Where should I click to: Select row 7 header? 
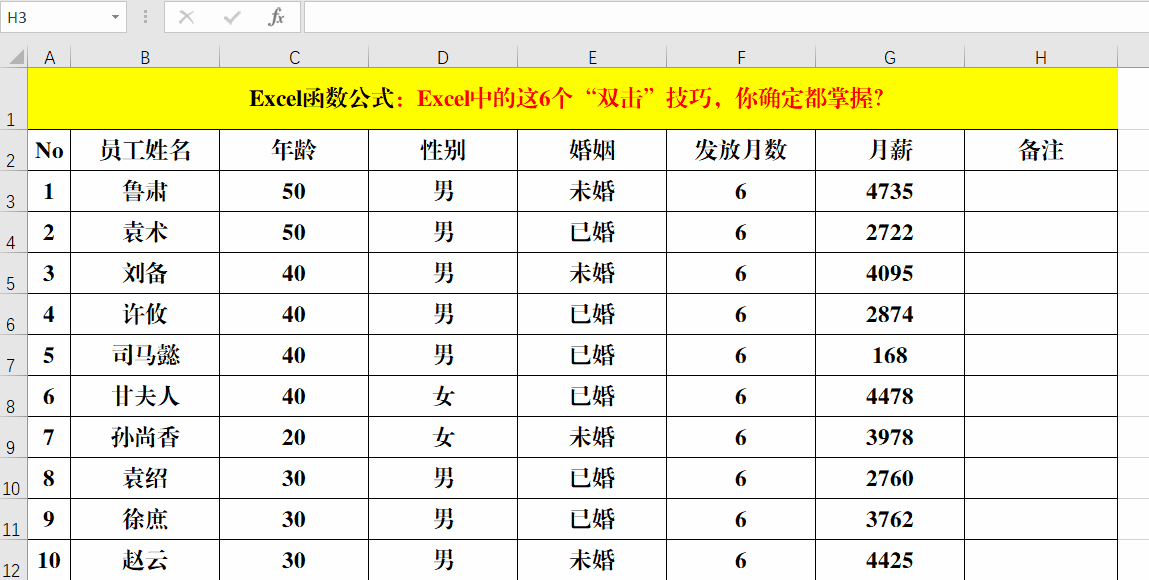click(x=14, y=356)
